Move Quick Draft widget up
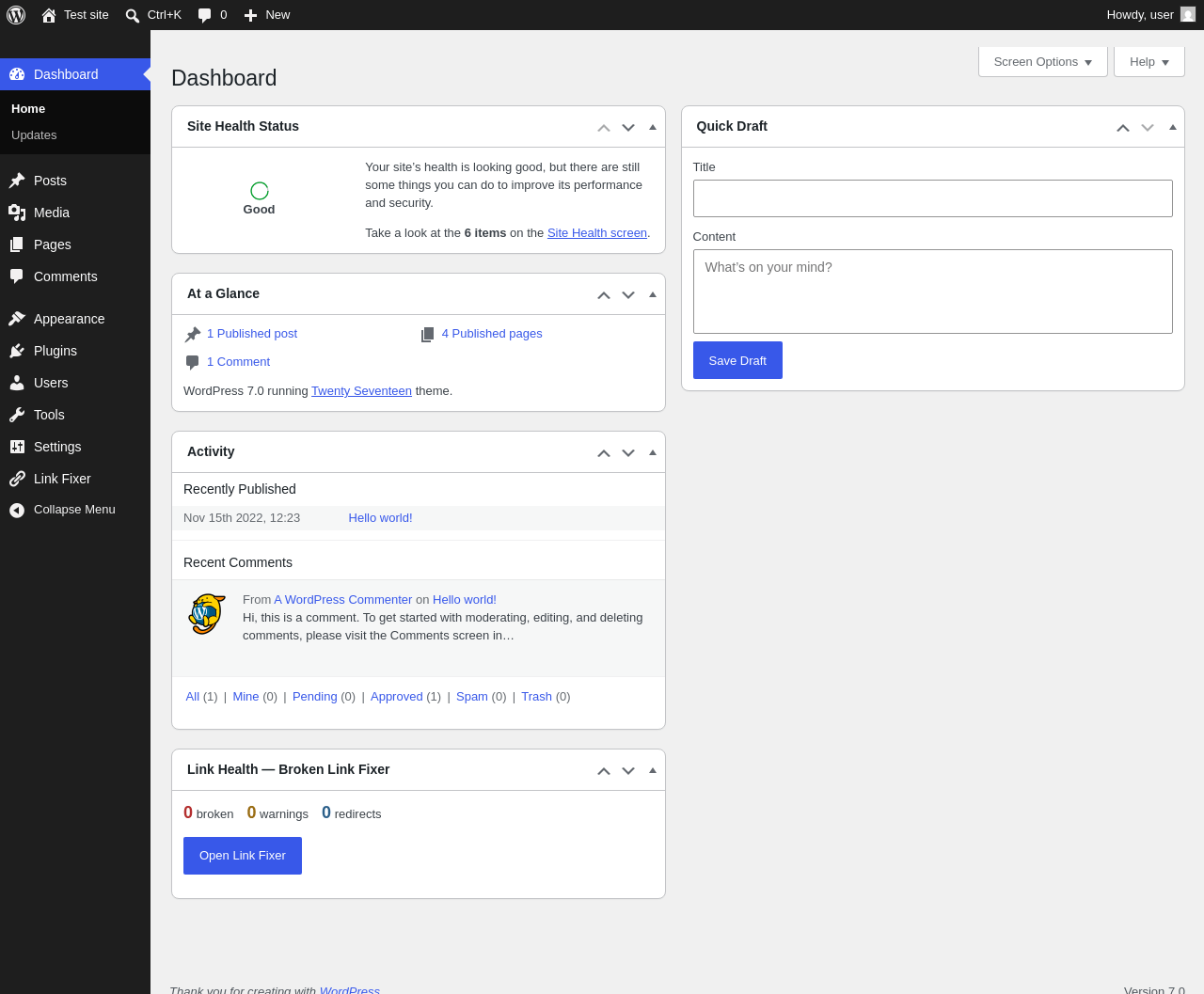Image resolution: width=1204 pixels, height=994 pixels. (1123, 127)
